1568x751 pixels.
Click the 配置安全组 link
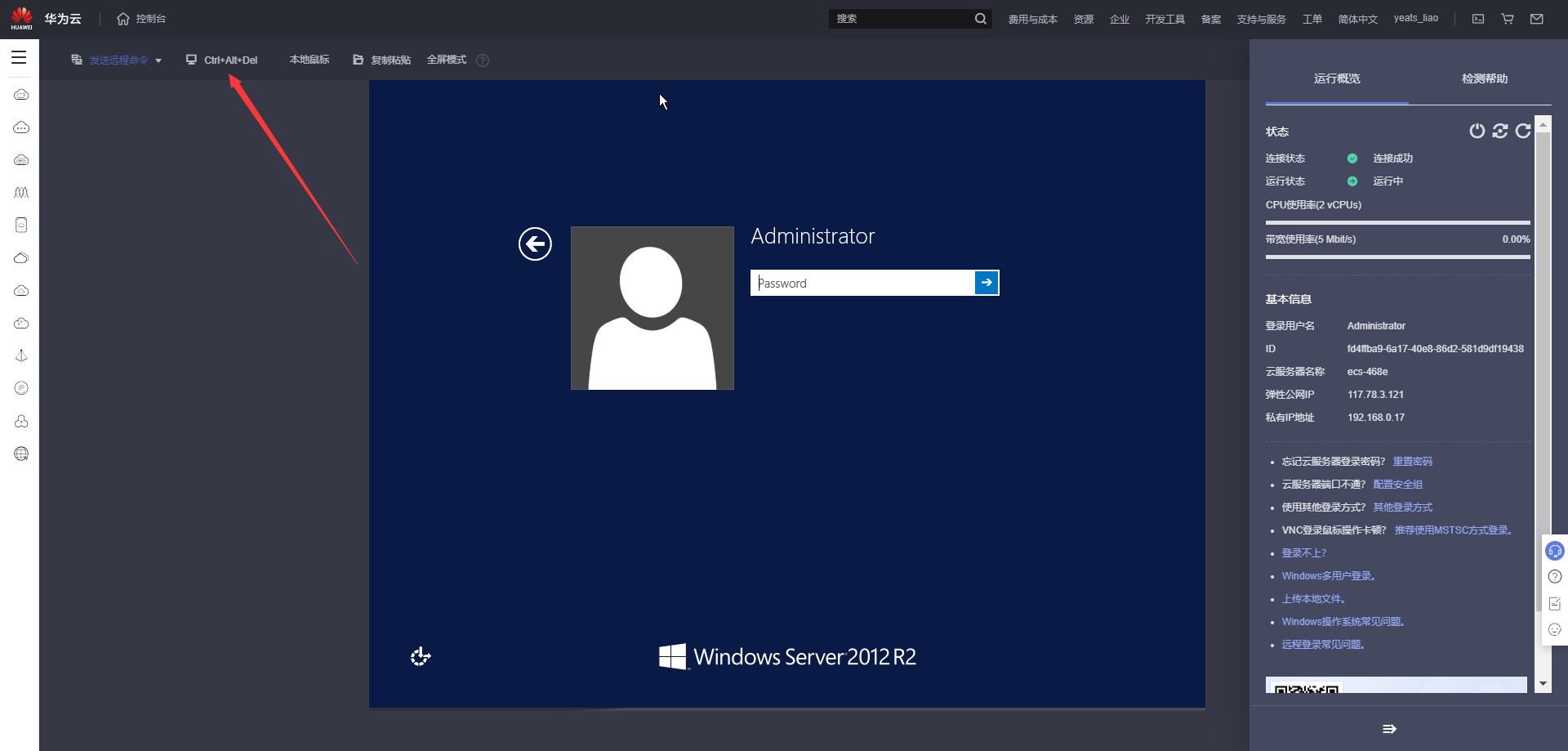tap(1398, 485)
